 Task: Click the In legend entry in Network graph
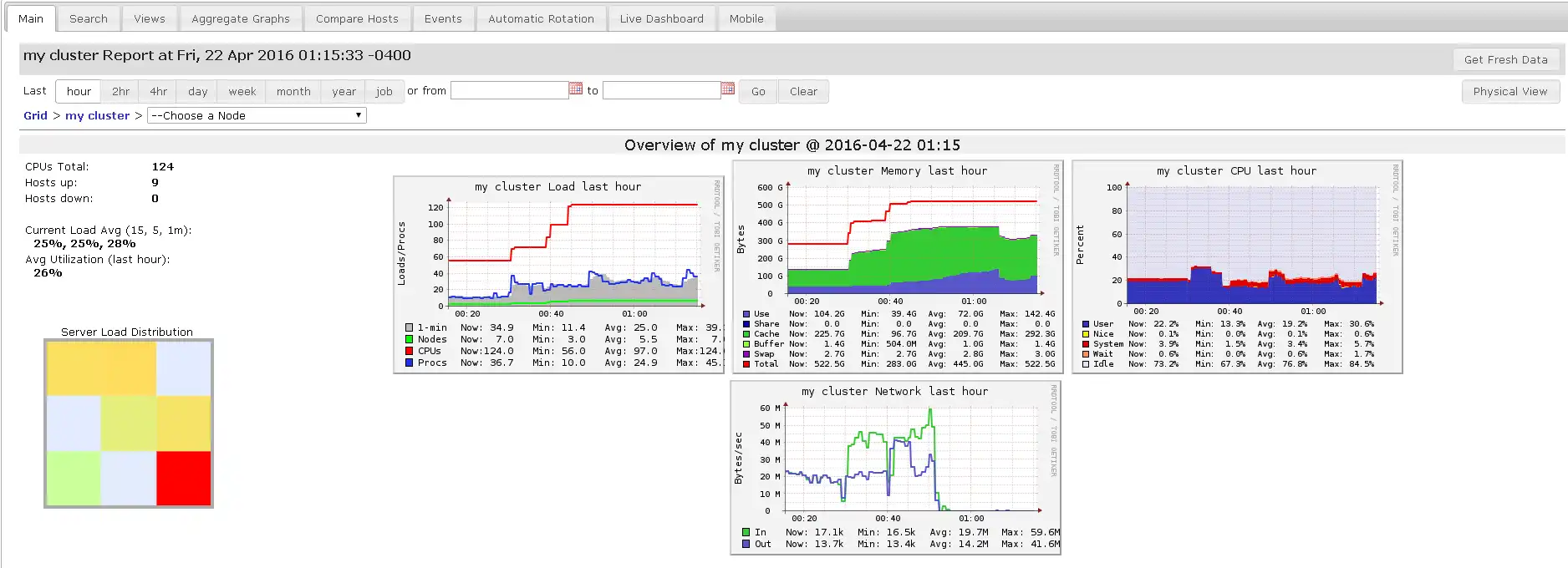point(754,532)
